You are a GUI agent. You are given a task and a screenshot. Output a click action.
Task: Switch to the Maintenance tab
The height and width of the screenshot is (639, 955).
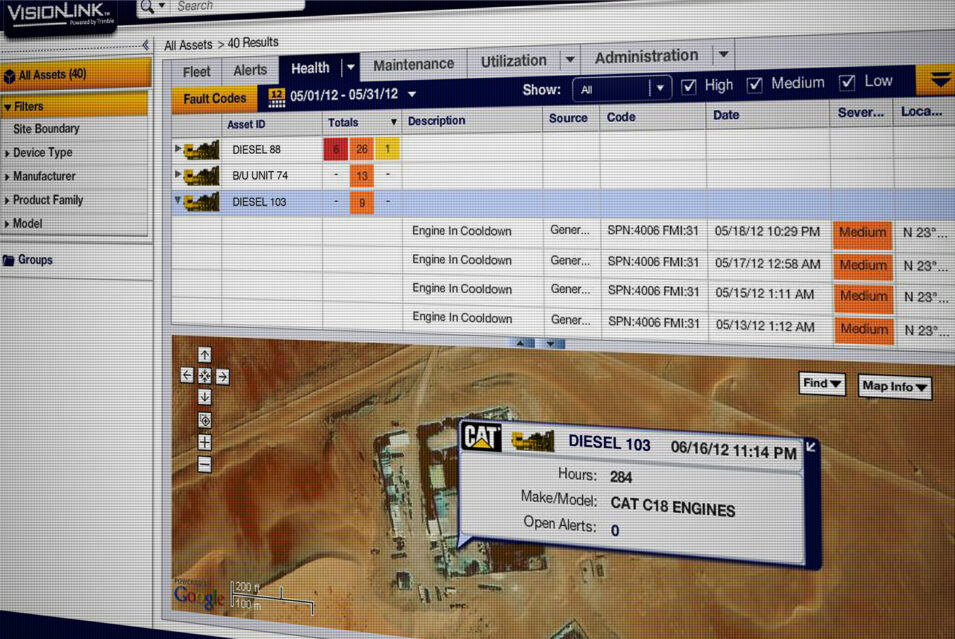414,64
